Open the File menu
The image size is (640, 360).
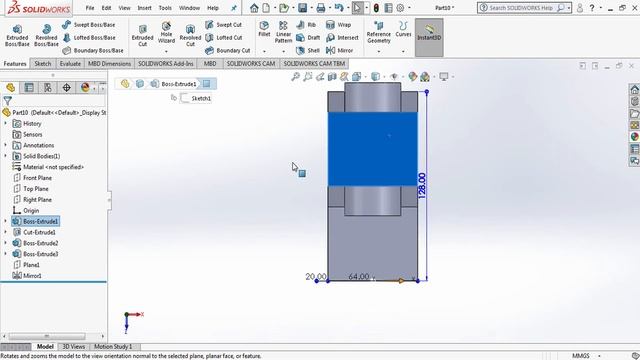90,8
